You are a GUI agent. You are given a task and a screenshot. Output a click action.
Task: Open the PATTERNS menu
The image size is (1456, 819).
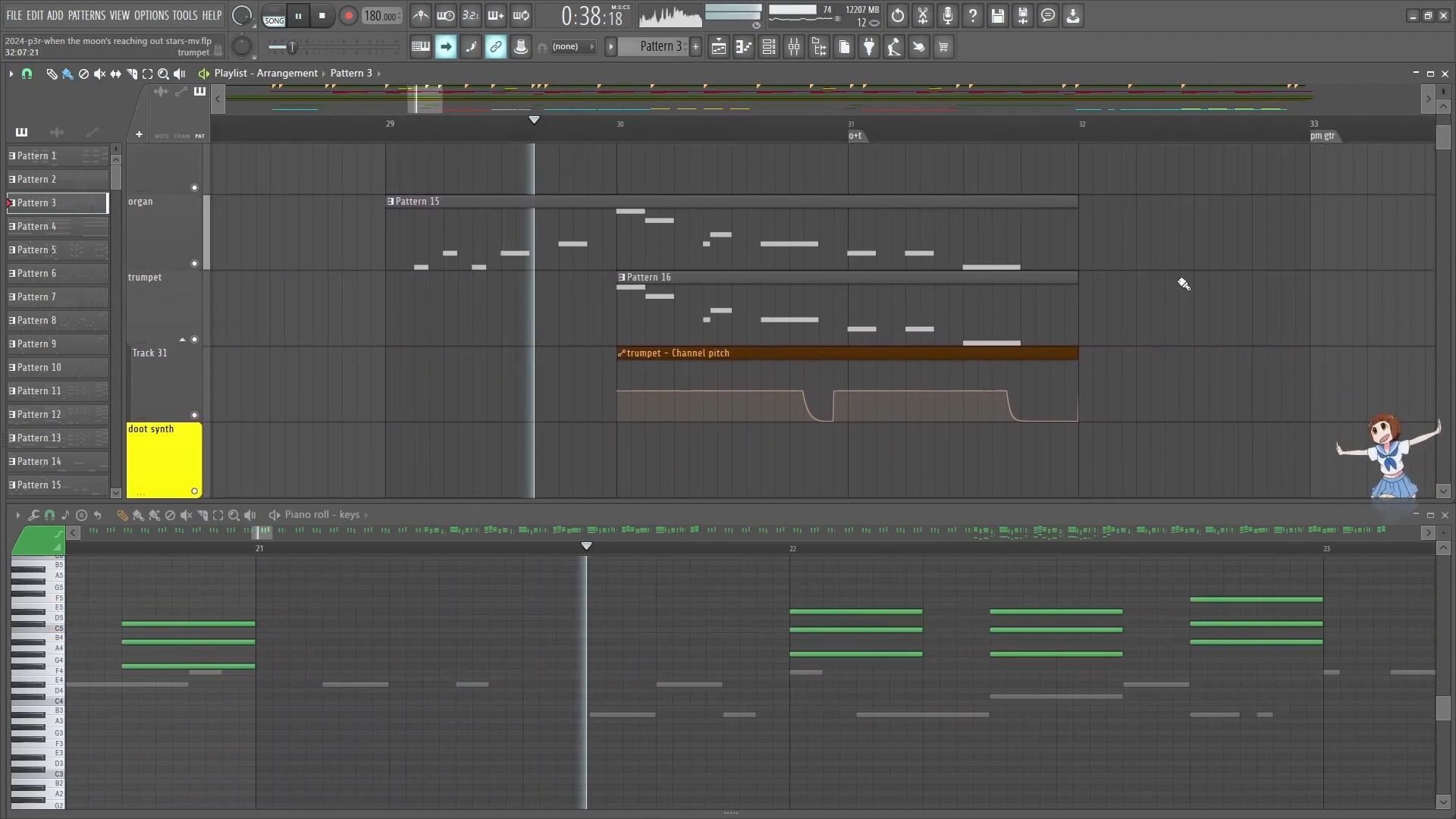point(86,15)
